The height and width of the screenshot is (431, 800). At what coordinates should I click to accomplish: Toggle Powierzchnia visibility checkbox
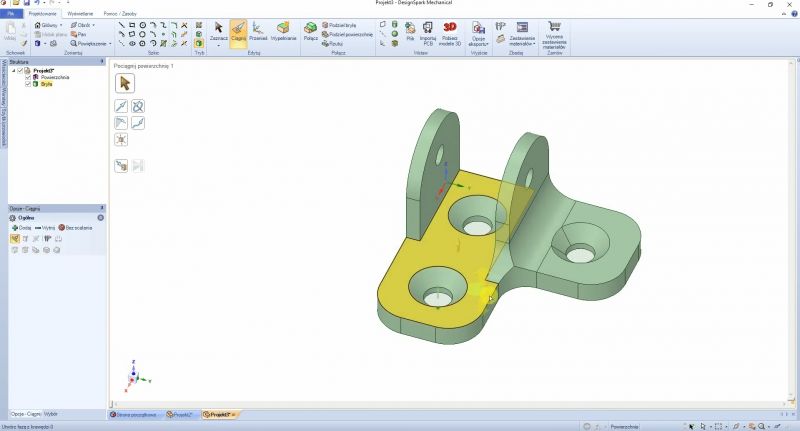tap(28, 77)
